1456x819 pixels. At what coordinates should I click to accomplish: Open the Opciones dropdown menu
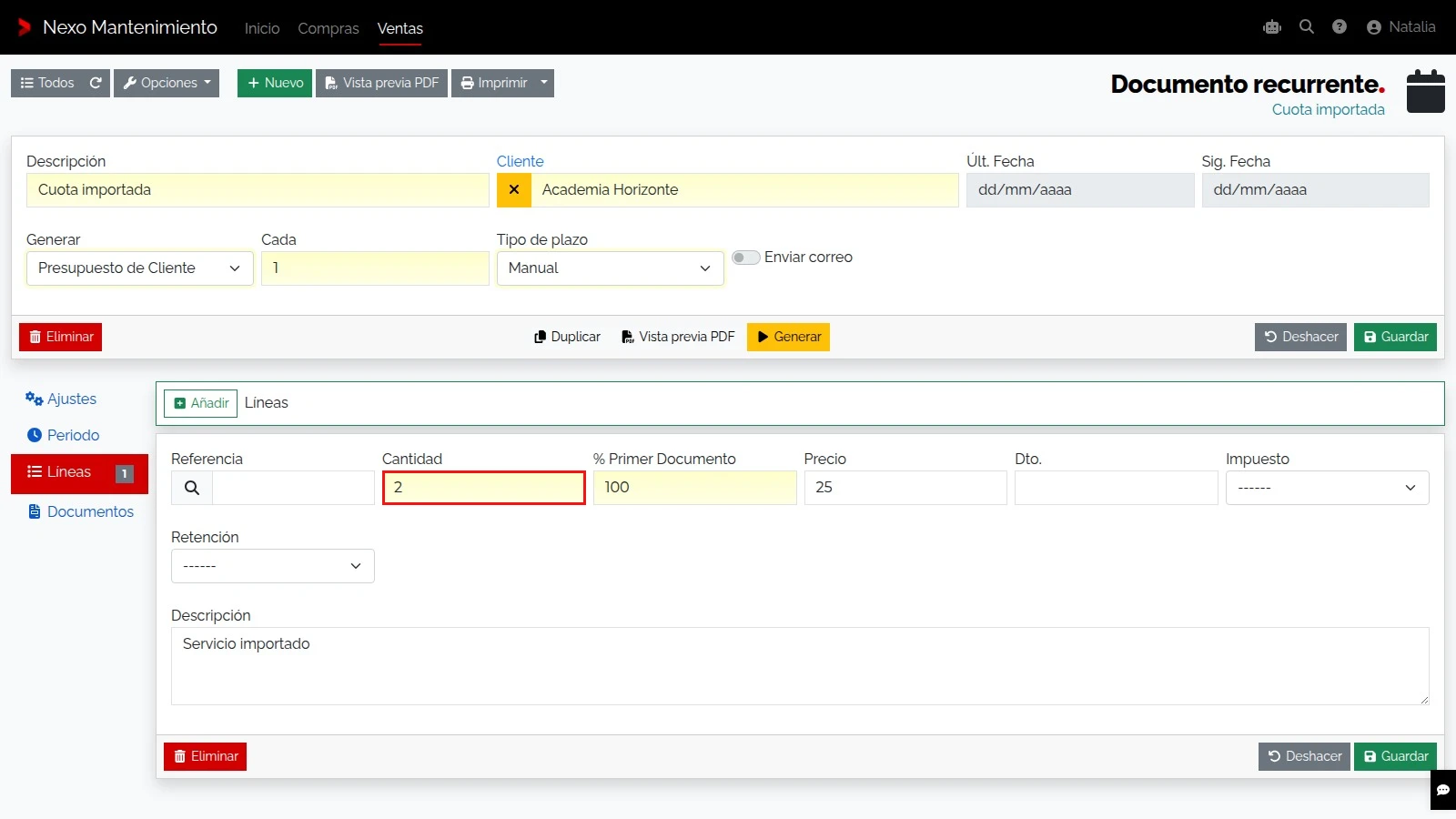pyautogui.click(x=167, y=83)
